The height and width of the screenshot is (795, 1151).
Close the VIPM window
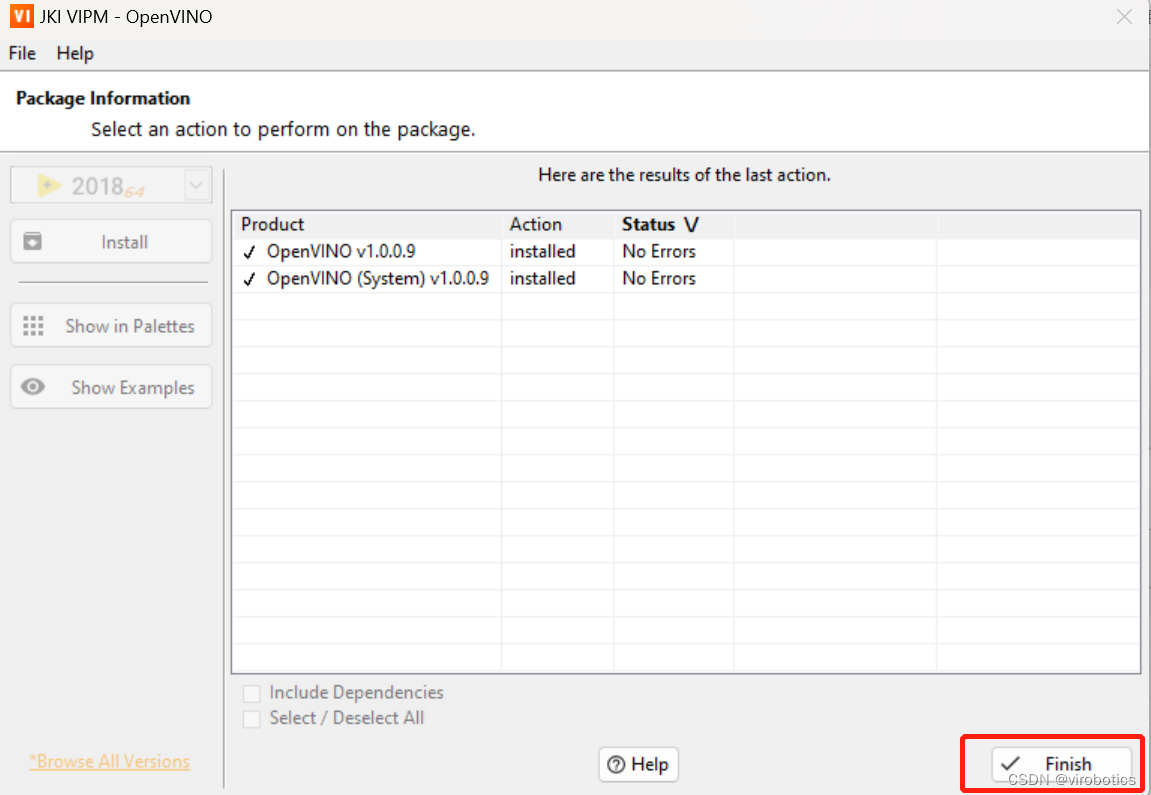click(x=1124, y=16)
